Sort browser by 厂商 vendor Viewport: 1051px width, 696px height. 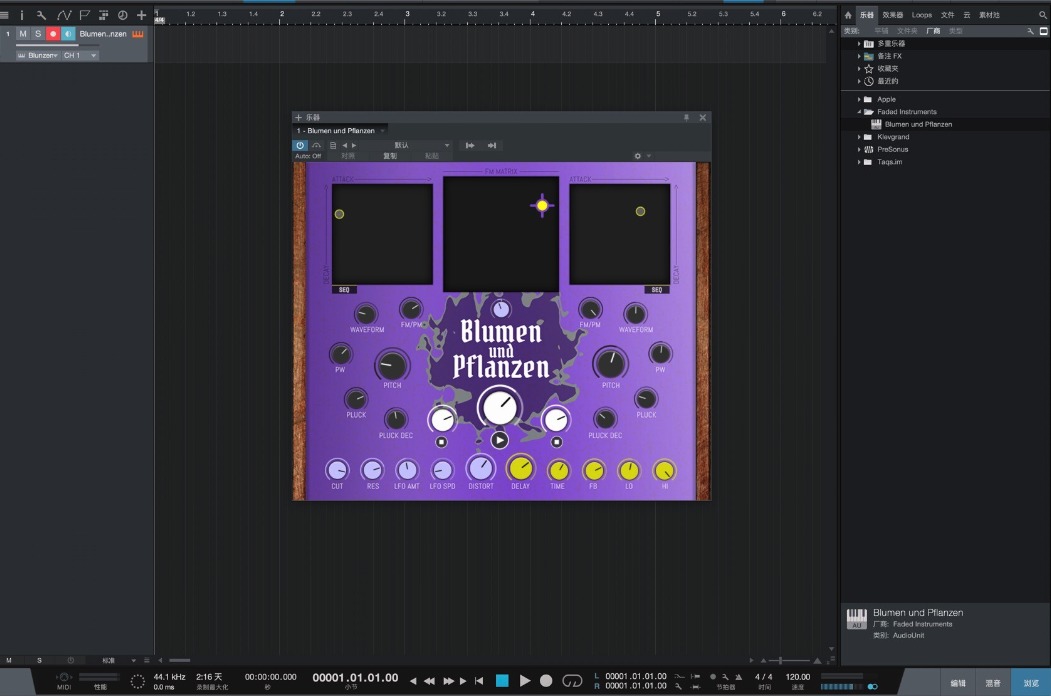tap(933, 31)
